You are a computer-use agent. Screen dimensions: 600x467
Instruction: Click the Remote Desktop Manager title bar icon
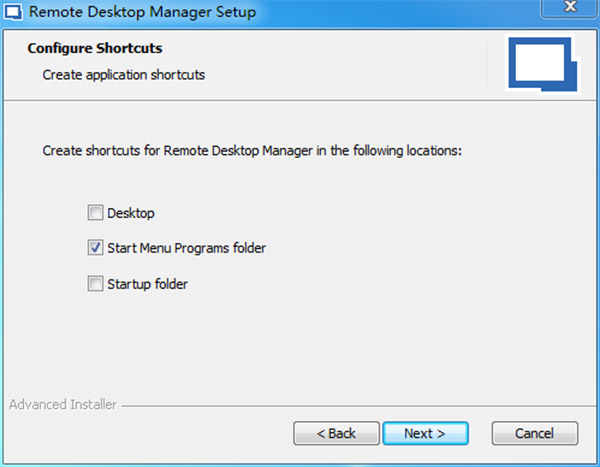pos(14,13)
